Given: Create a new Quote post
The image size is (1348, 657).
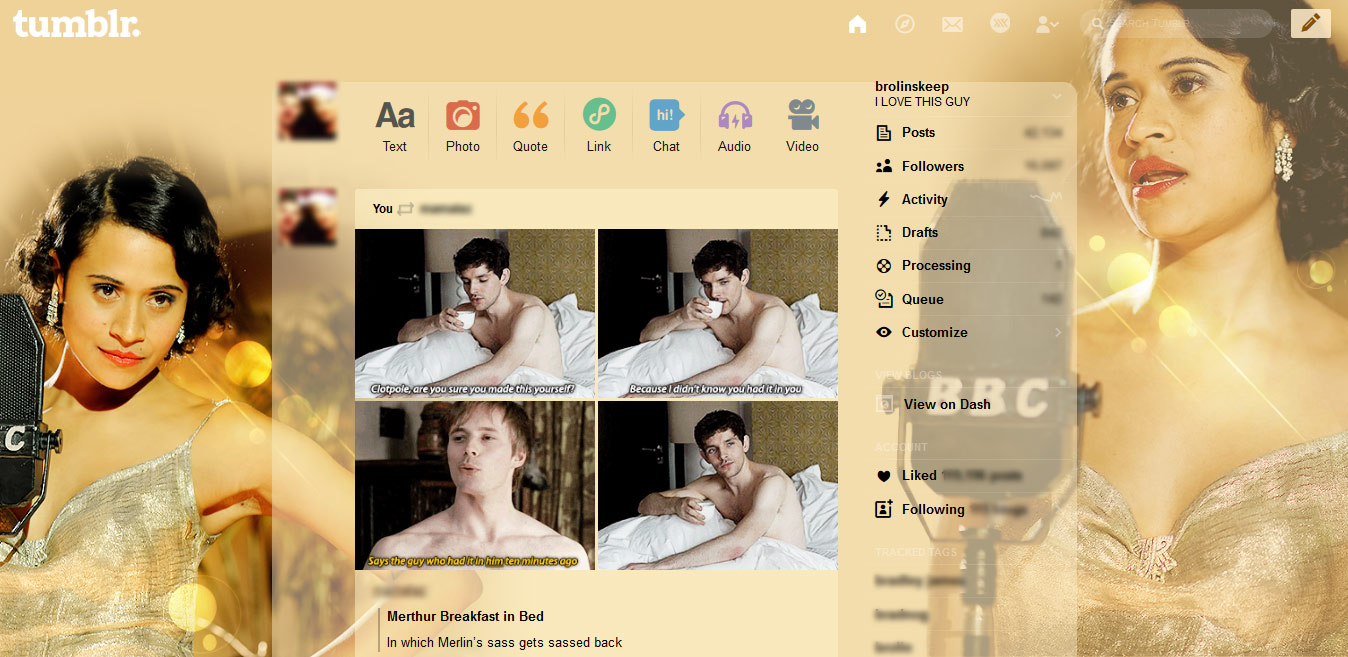Looking at the screenshot, I should 531,126.
